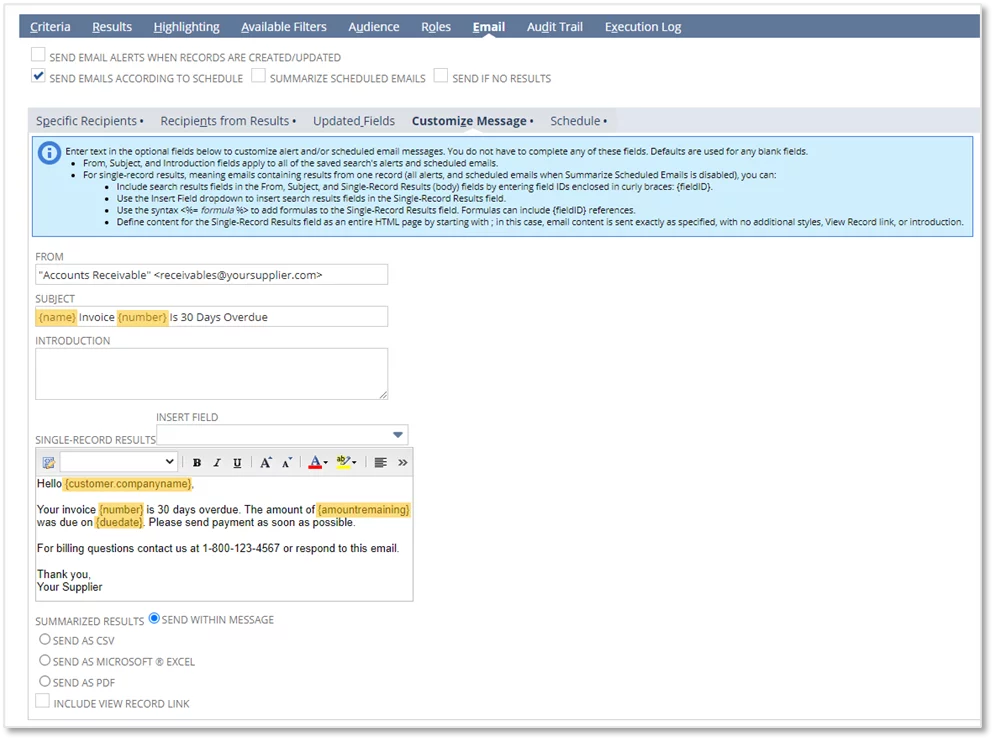Viewport: 995px width, 740px height.
Task: Expand more toolbar options with double chevron
Action: (402, 463)
